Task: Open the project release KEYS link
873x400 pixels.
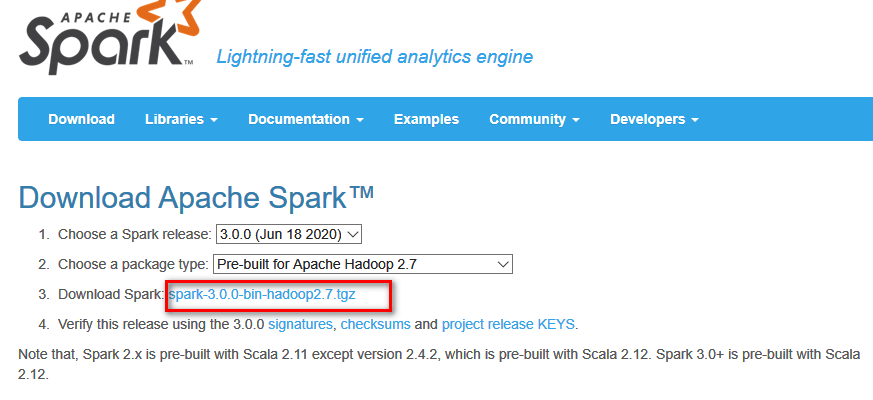Action: (508, 324)
